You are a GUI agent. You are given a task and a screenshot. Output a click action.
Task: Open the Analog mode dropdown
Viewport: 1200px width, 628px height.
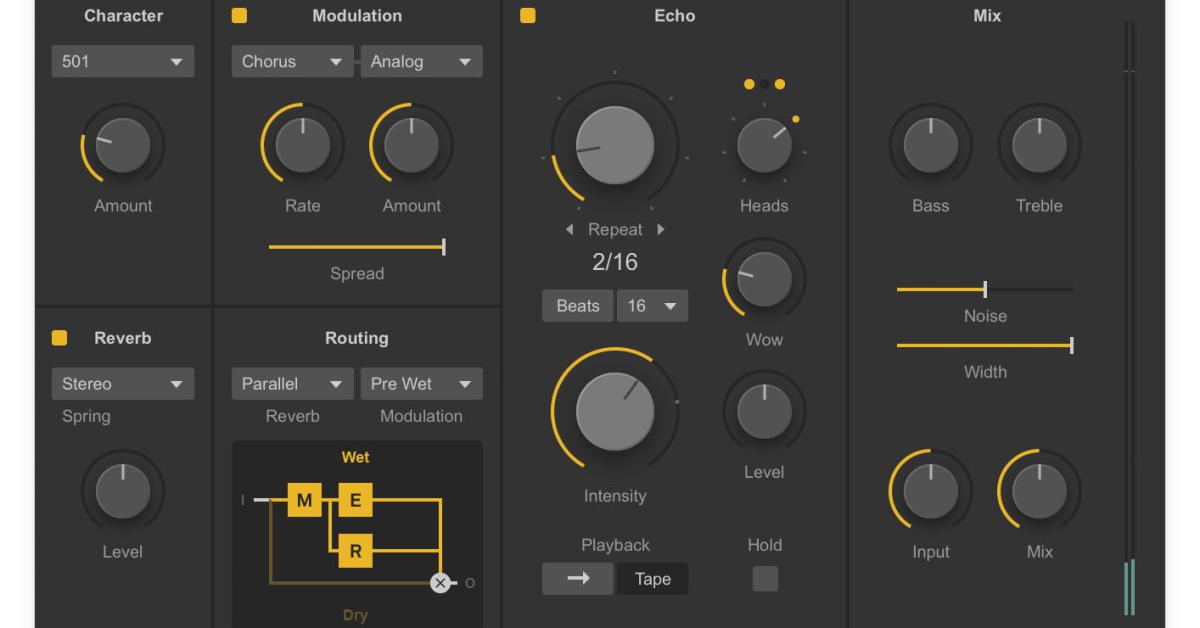421,61
